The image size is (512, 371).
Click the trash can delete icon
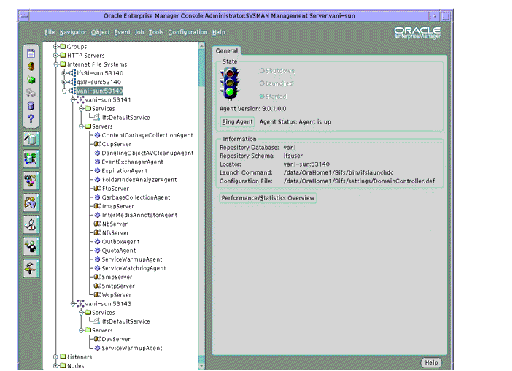pos(31,106)
